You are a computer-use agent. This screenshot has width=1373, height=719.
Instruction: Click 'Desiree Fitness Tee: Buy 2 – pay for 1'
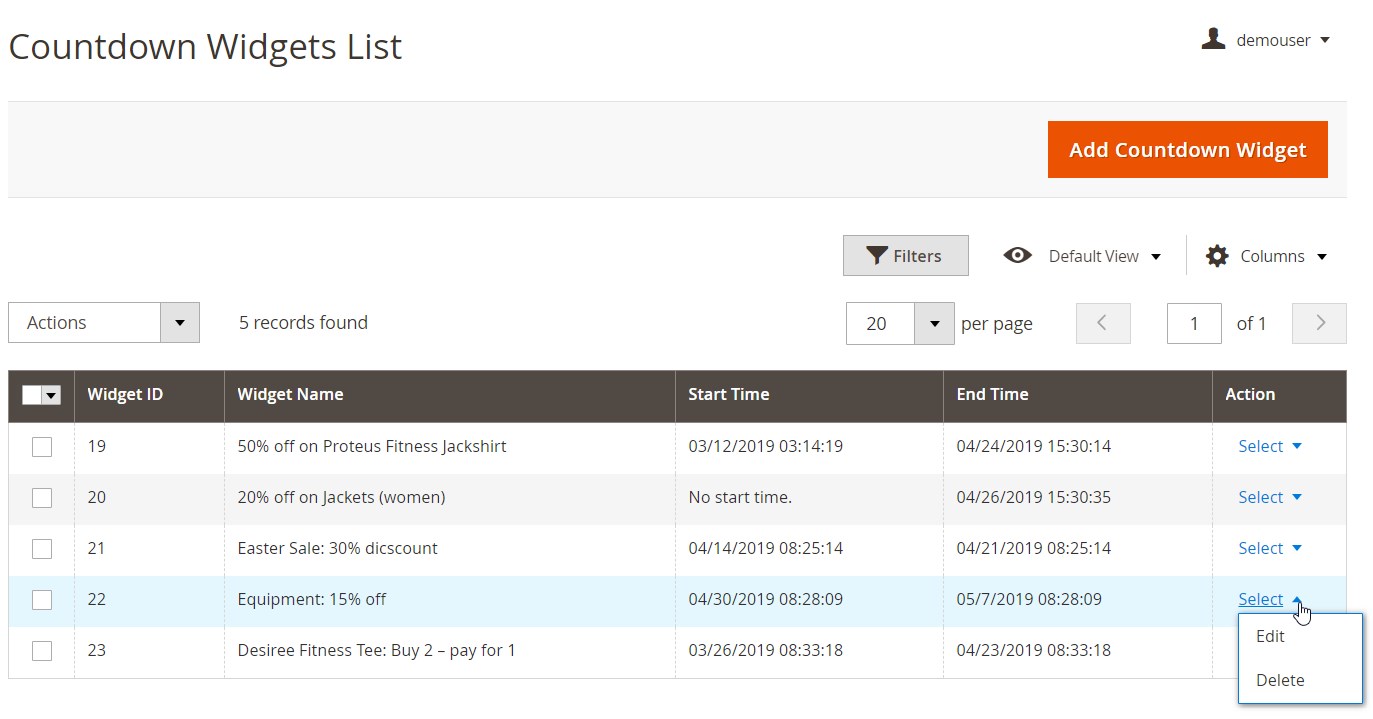click(376, 650)
